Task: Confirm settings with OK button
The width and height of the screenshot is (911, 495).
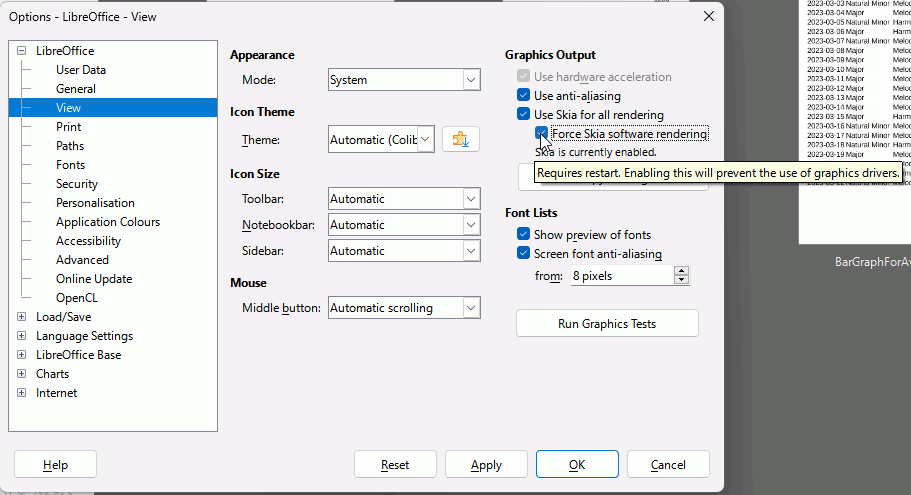Action: click(577, 464)
